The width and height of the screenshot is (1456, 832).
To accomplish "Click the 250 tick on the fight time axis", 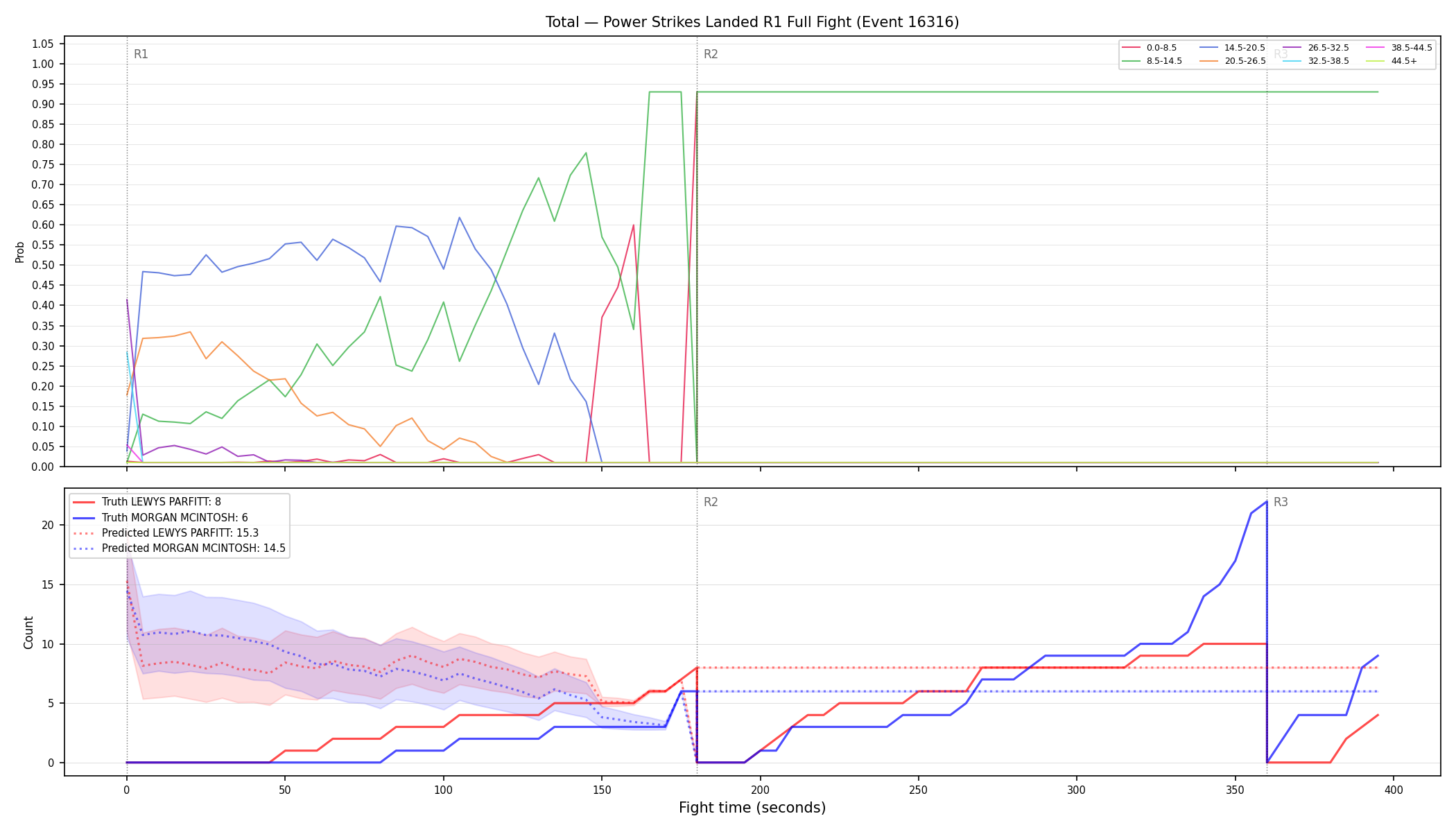I will coord(919,790).
